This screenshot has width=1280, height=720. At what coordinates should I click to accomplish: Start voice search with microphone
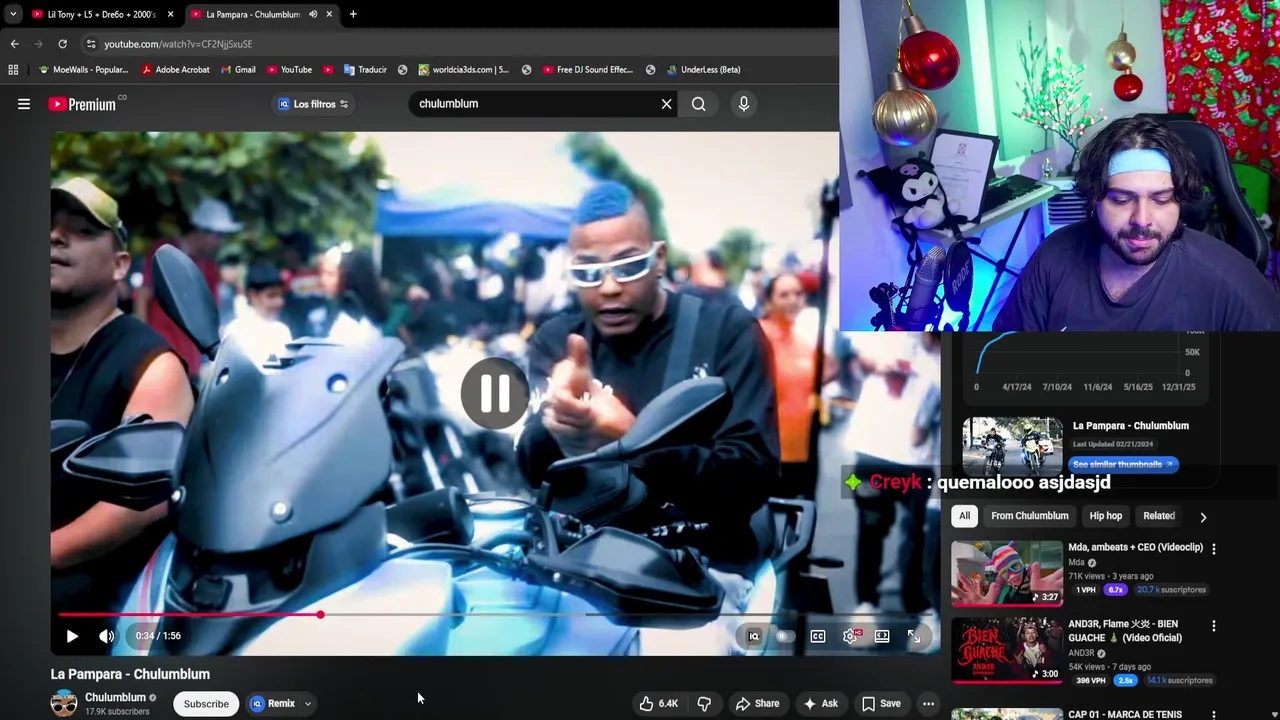(743, 104)
